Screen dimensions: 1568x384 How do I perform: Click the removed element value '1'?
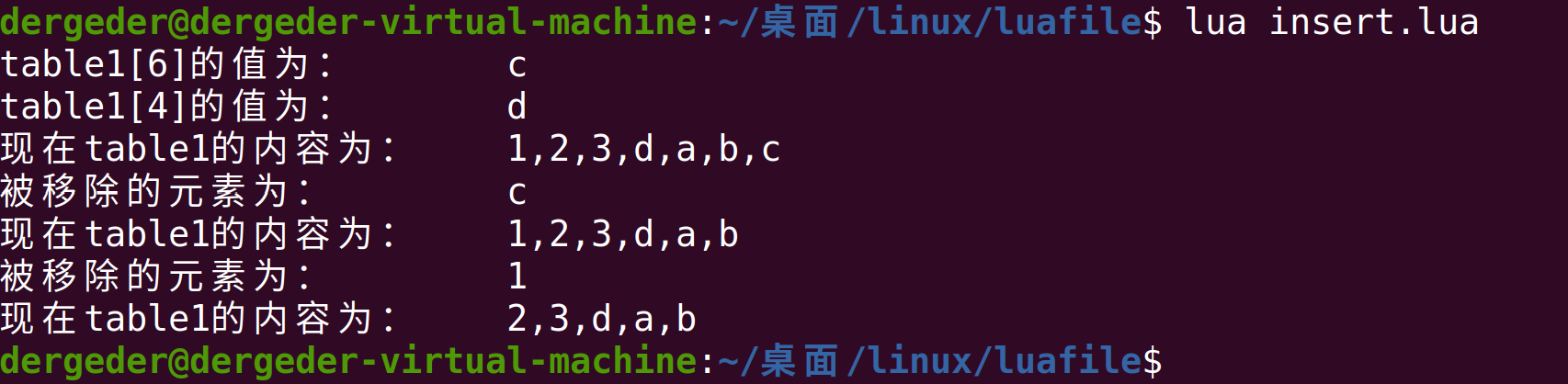pos(517,276)
